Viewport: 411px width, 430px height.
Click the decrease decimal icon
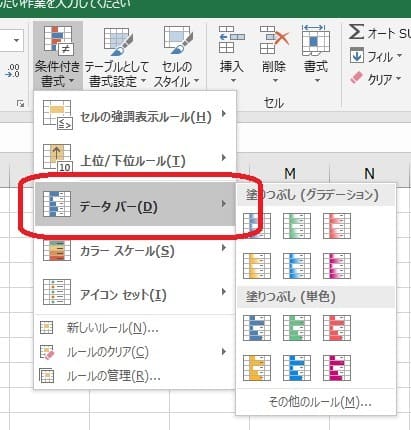pyautogui.click(x=13, y=71)
